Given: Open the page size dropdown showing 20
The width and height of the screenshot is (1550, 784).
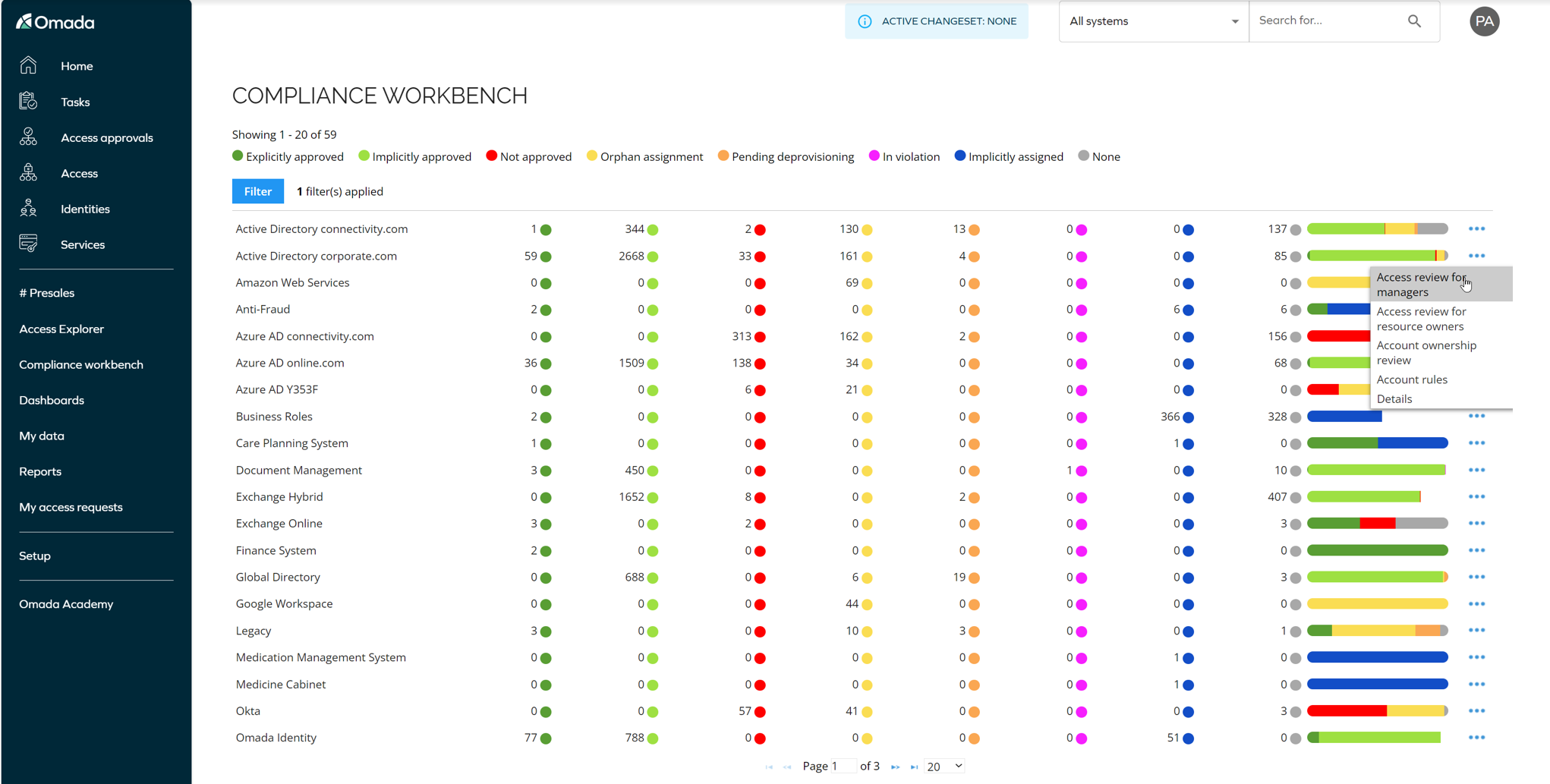Looking at the screenshot, I should tap(944, 767).
